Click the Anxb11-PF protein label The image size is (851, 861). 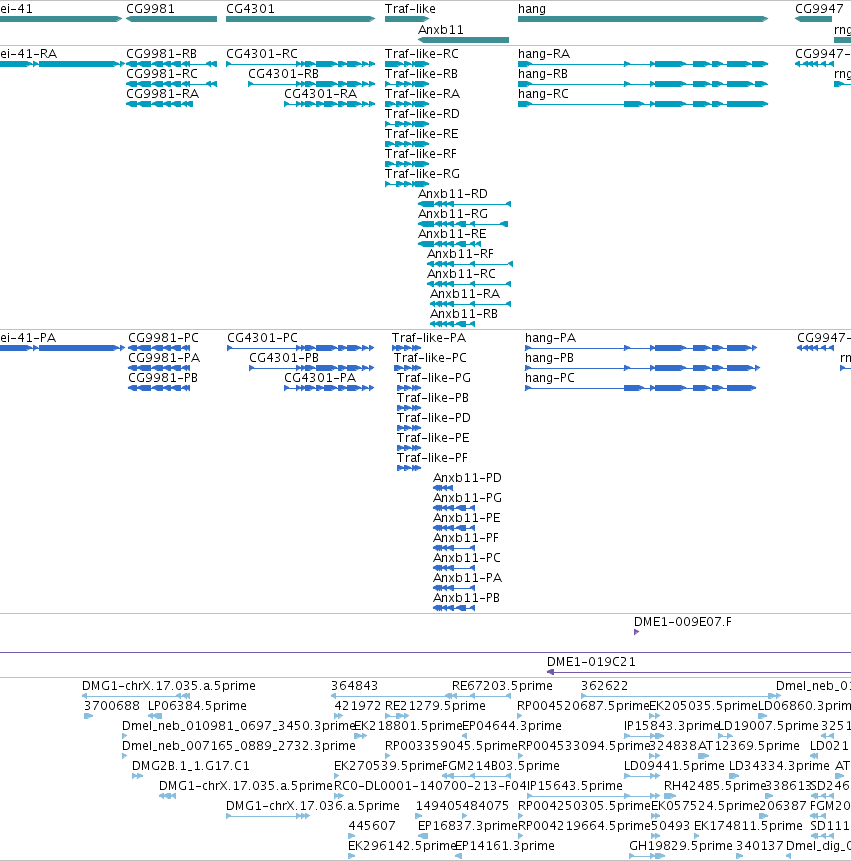pos(466,538)
